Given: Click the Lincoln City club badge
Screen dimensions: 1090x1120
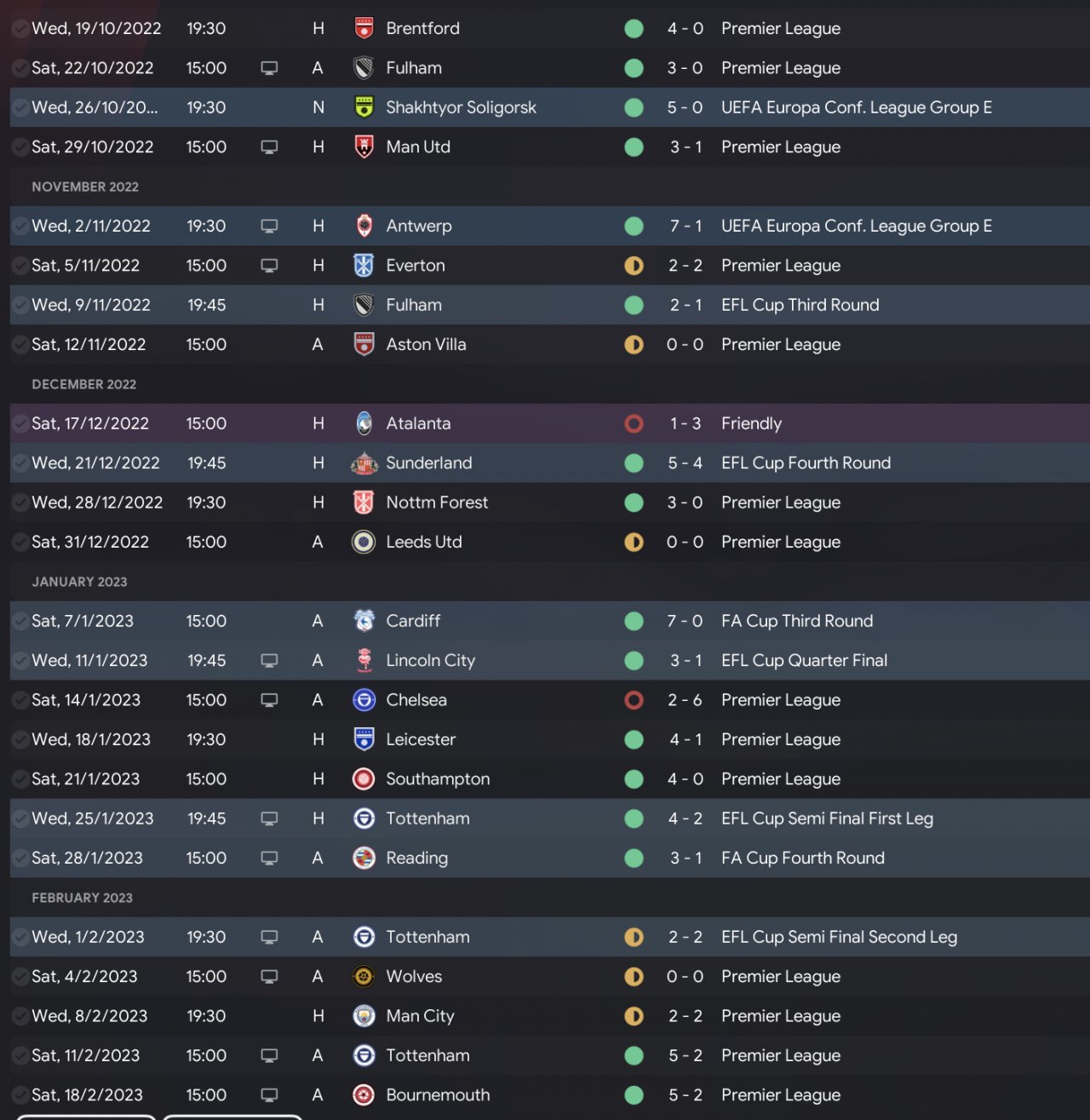Looking at the screenshot, I should click(364, 660).
